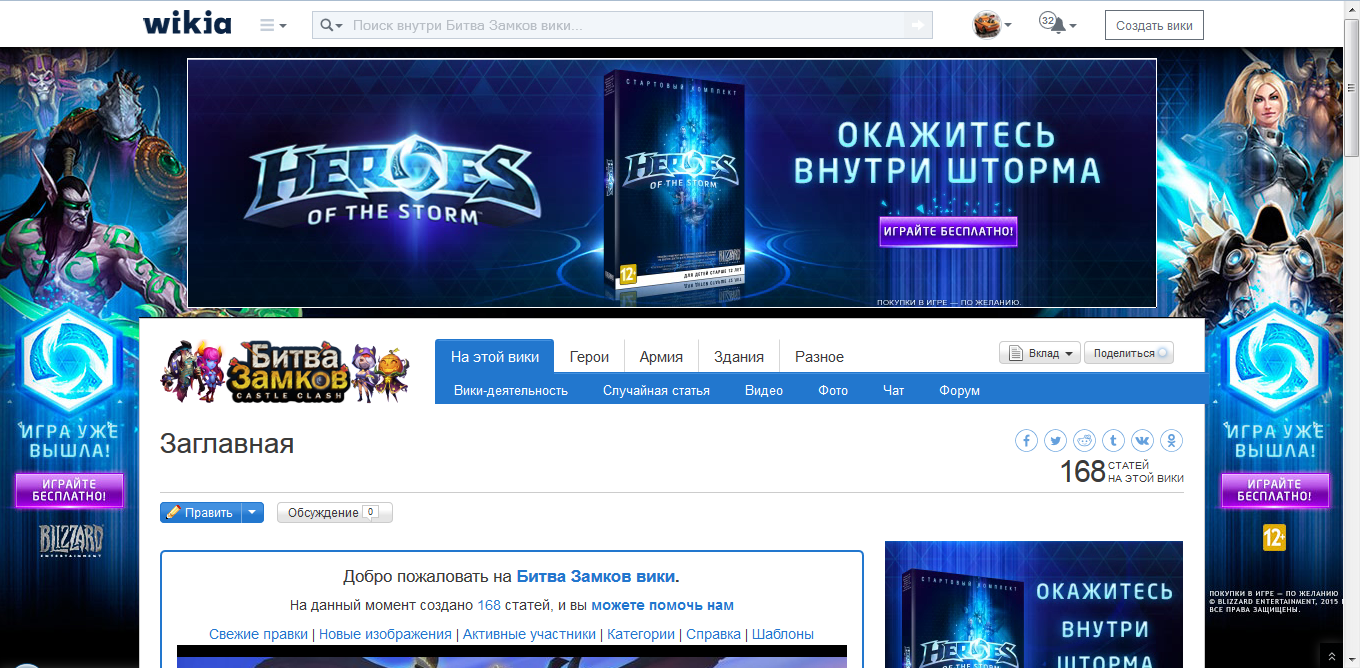1360x668 pixels.
Task: Click the Править edit button
Action: (200, 512)
